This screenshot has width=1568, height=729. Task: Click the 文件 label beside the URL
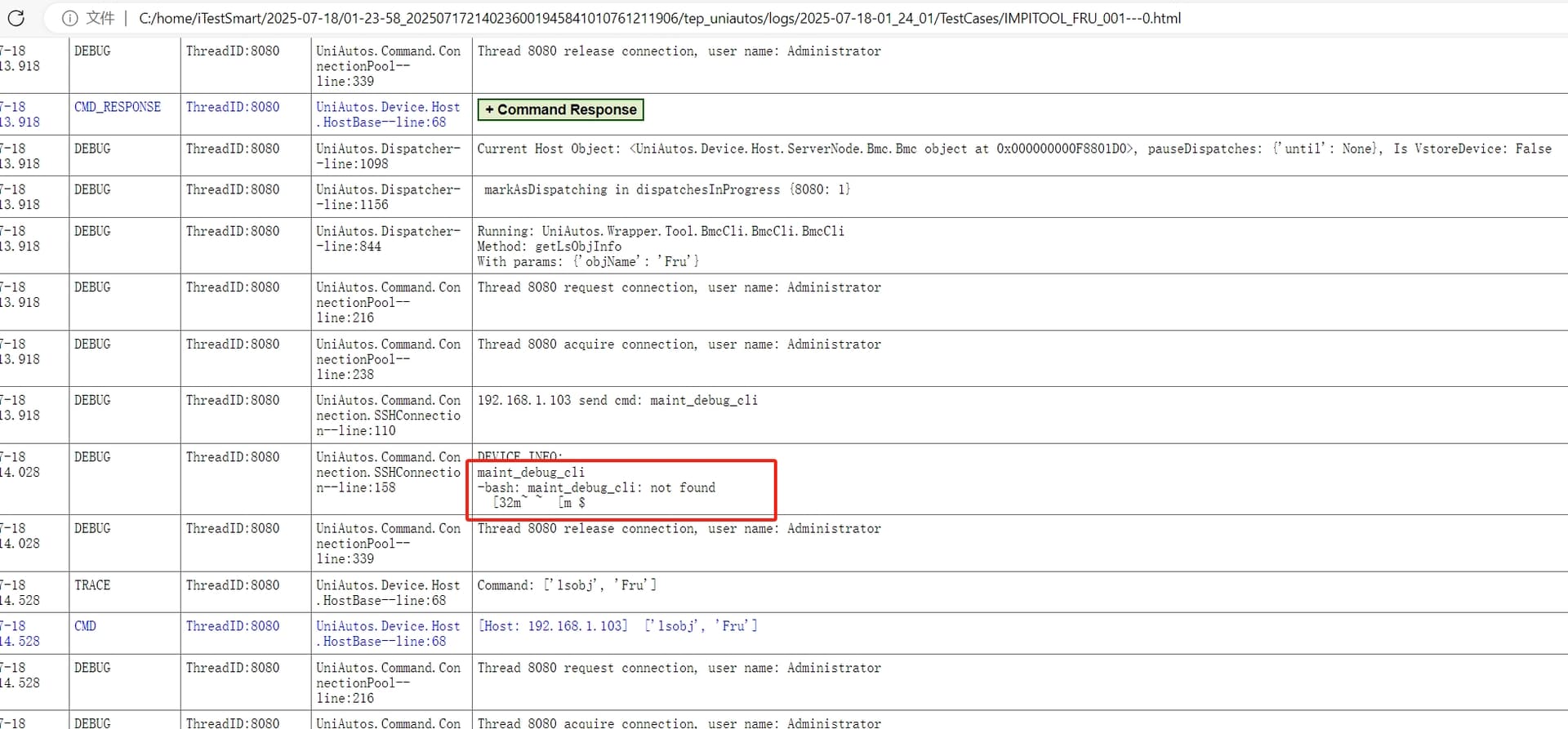100,18
